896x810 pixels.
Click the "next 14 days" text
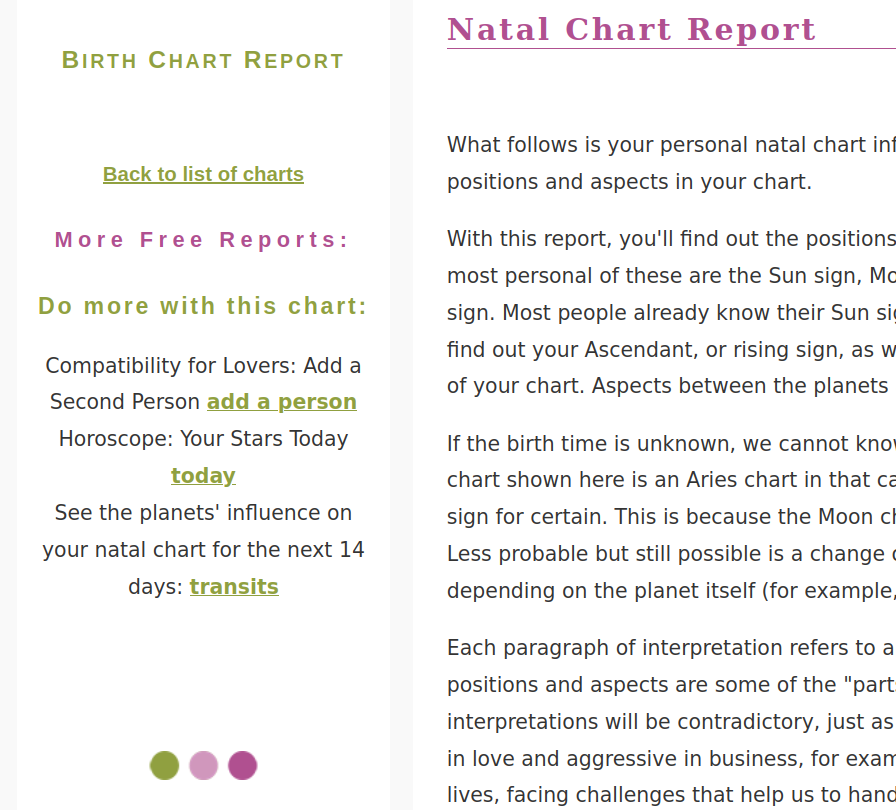(300, 551)
